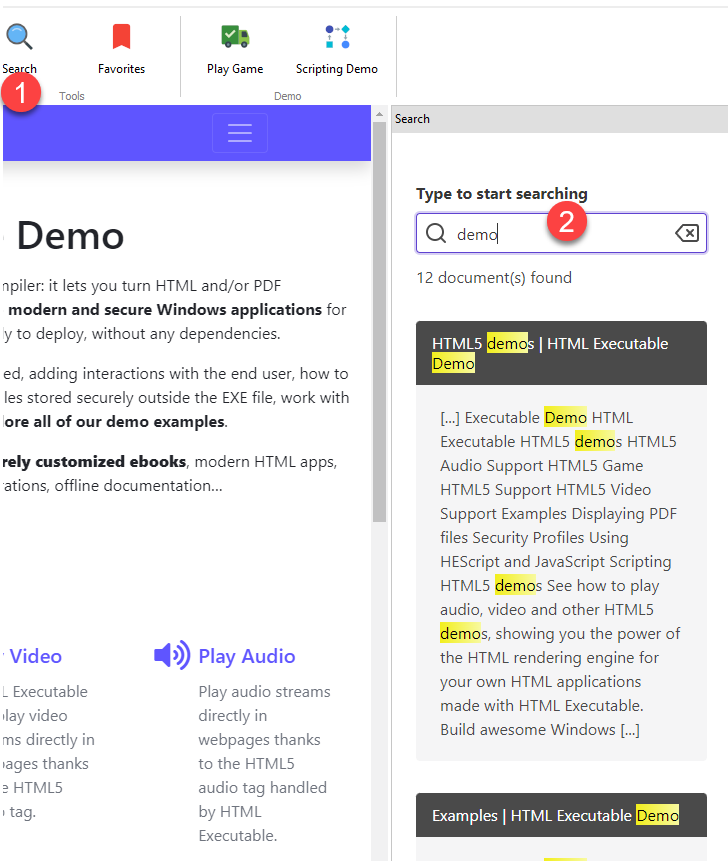Open Favorites via the red bookmark icon
728x861 pixels.
(121, 38)
